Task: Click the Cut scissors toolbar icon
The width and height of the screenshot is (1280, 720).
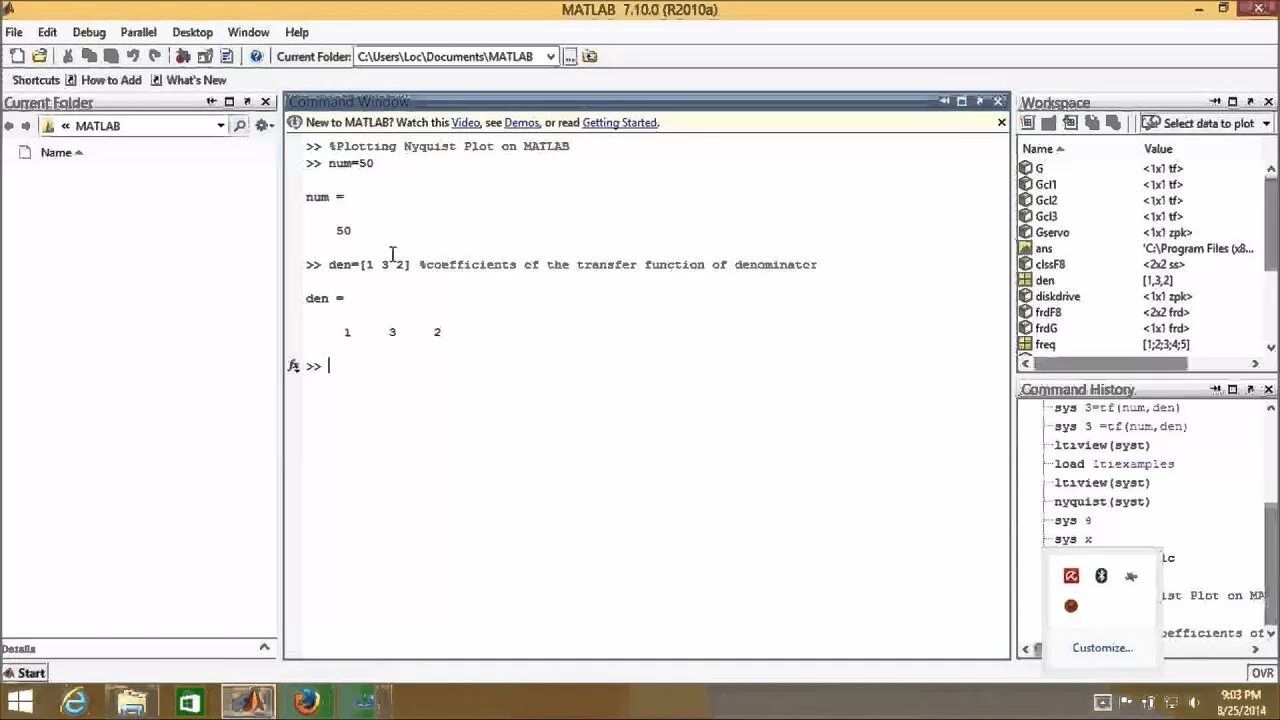Action: pos(68,57)
